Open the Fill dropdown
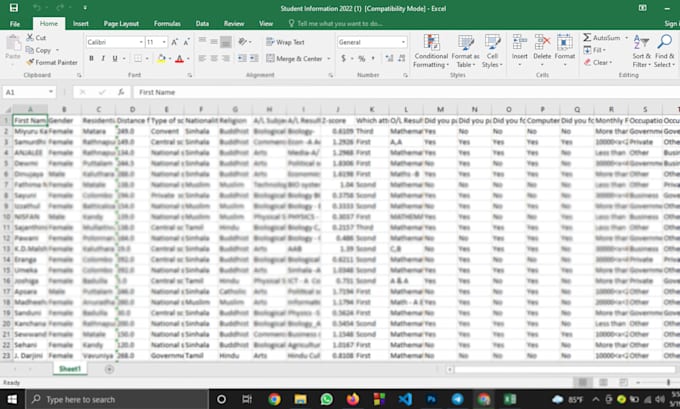This screenshot has width=680, height=409. point(595,50)
